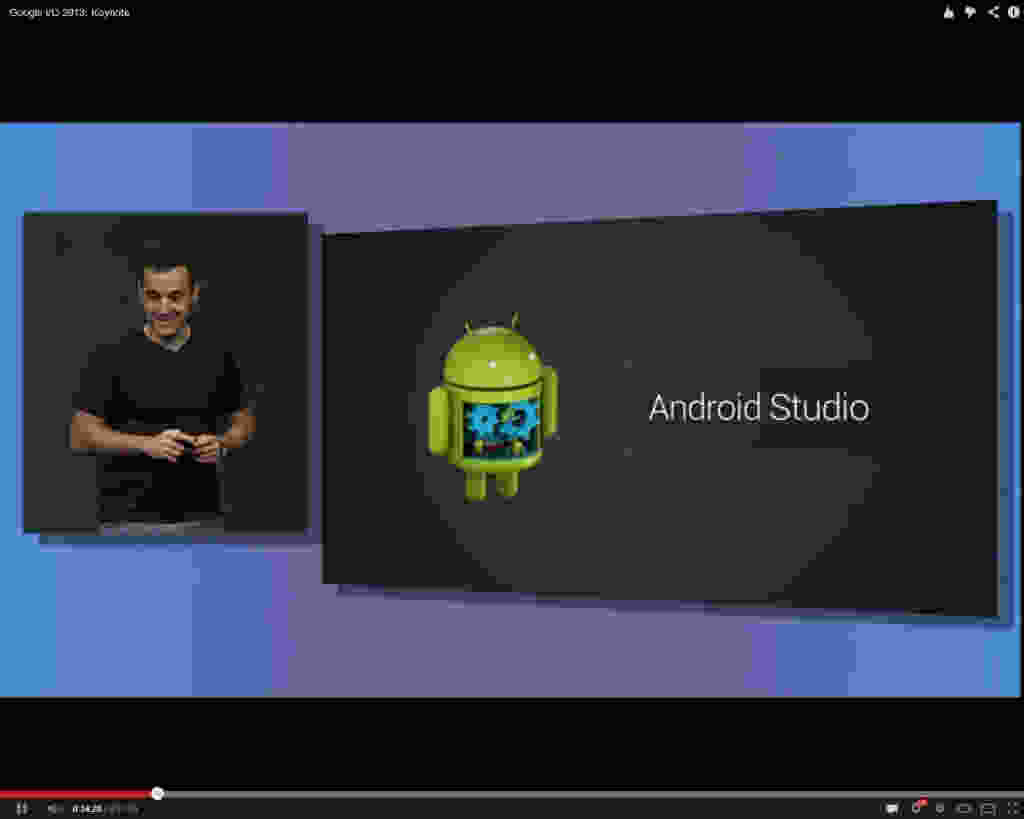Switch to the large player size icon
This screenshot has width=1024, height=819.
[x=988, y=809]
